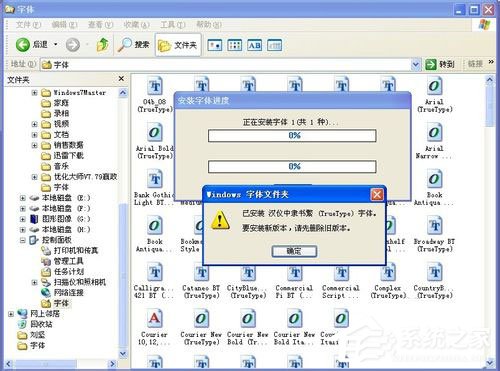The width and height of the screenshot is (500, 371).
Task: Select the Courier New Bold Italic font
Action: [x=295, y=319]
